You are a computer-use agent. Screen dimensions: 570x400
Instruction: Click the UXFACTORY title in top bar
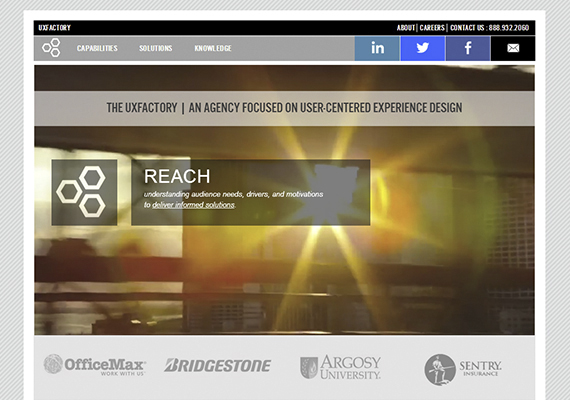point(55,28)
